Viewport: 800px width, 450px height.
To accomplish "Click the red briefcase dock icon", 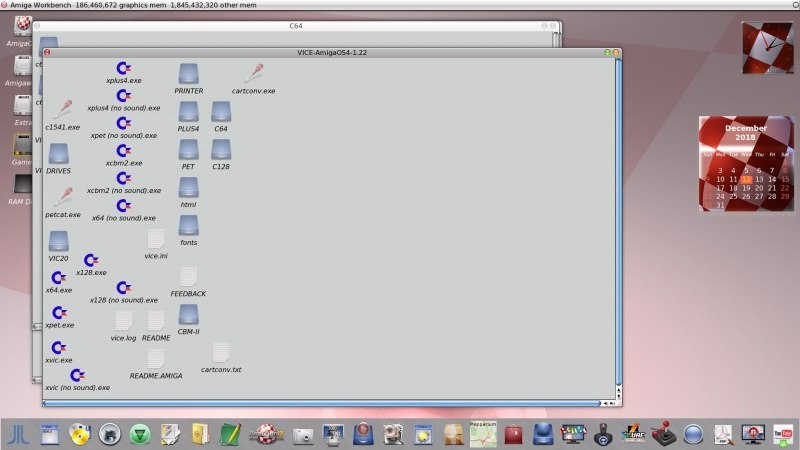I will point(513,435).
